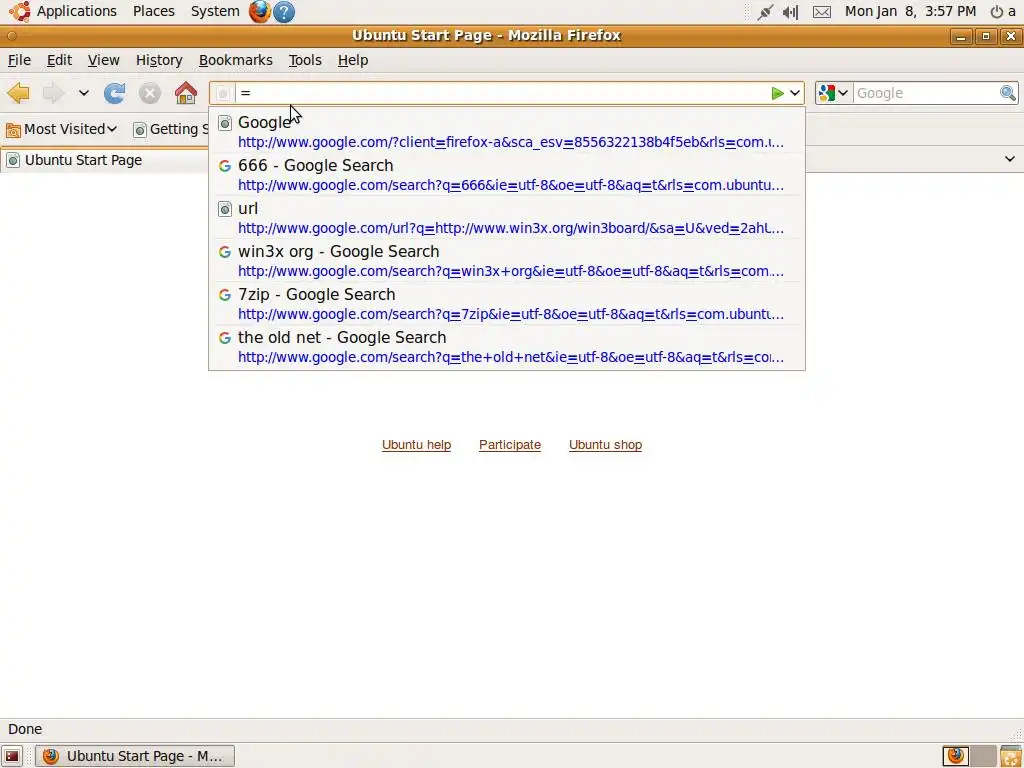This screenshot has width=1024, height=768.
Task: Open the File menu
Action: 19,60
